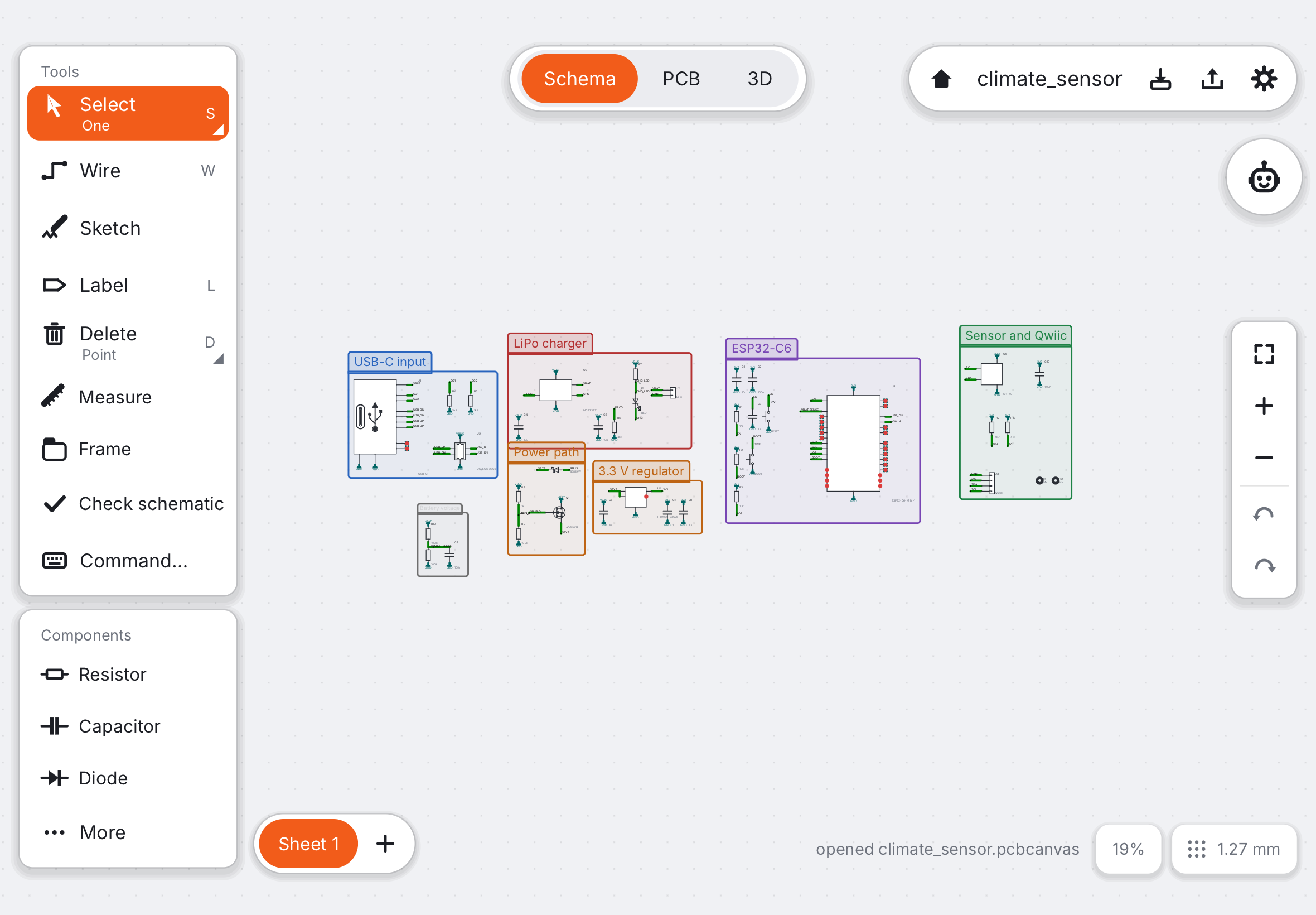Open the 1.27 mm grid size selector

point(1233,849)
